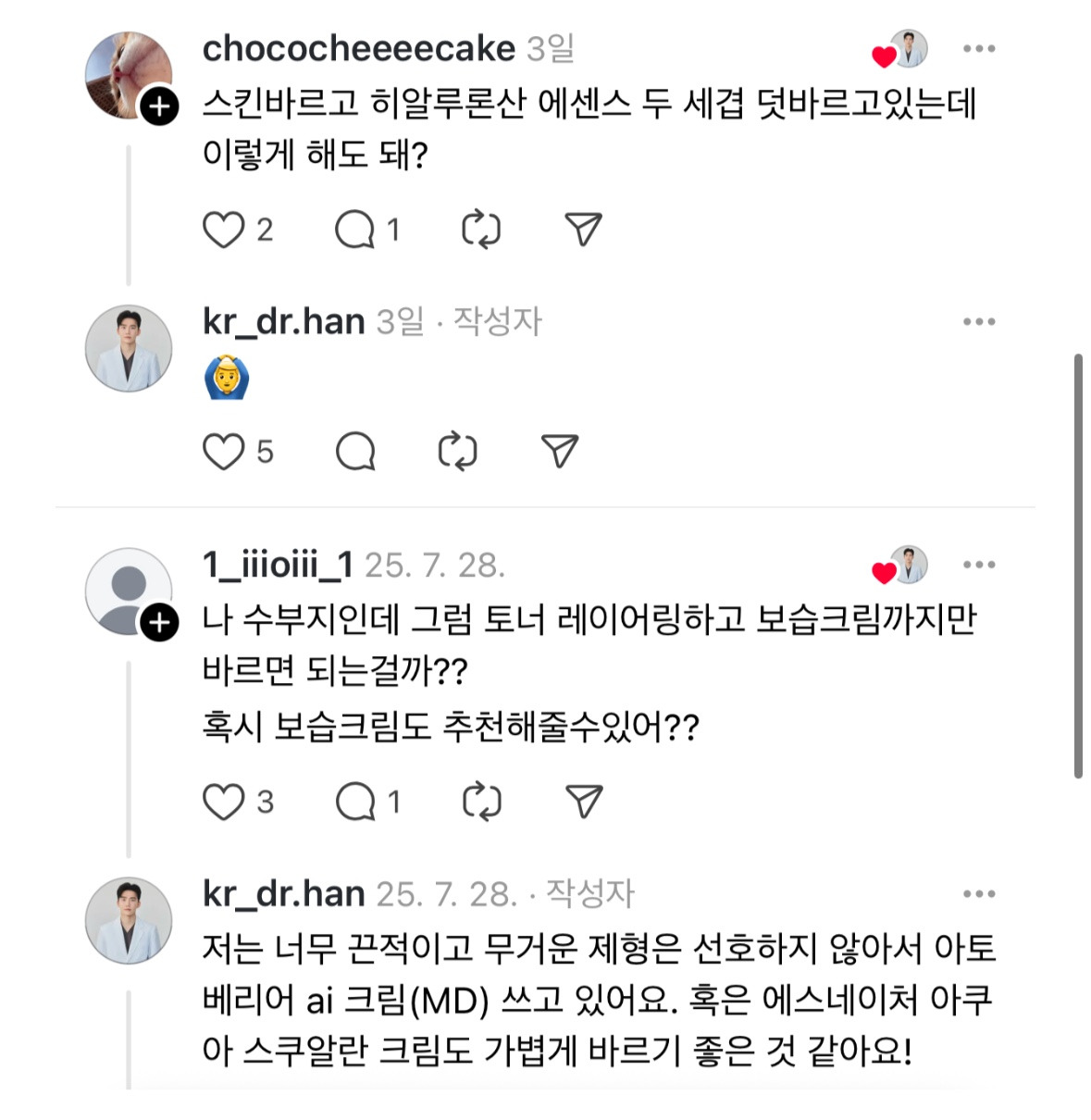Screen dimensions: 1091x1120
Task: Share kr_dr.han's emoji reply
Action: (560, 452)
